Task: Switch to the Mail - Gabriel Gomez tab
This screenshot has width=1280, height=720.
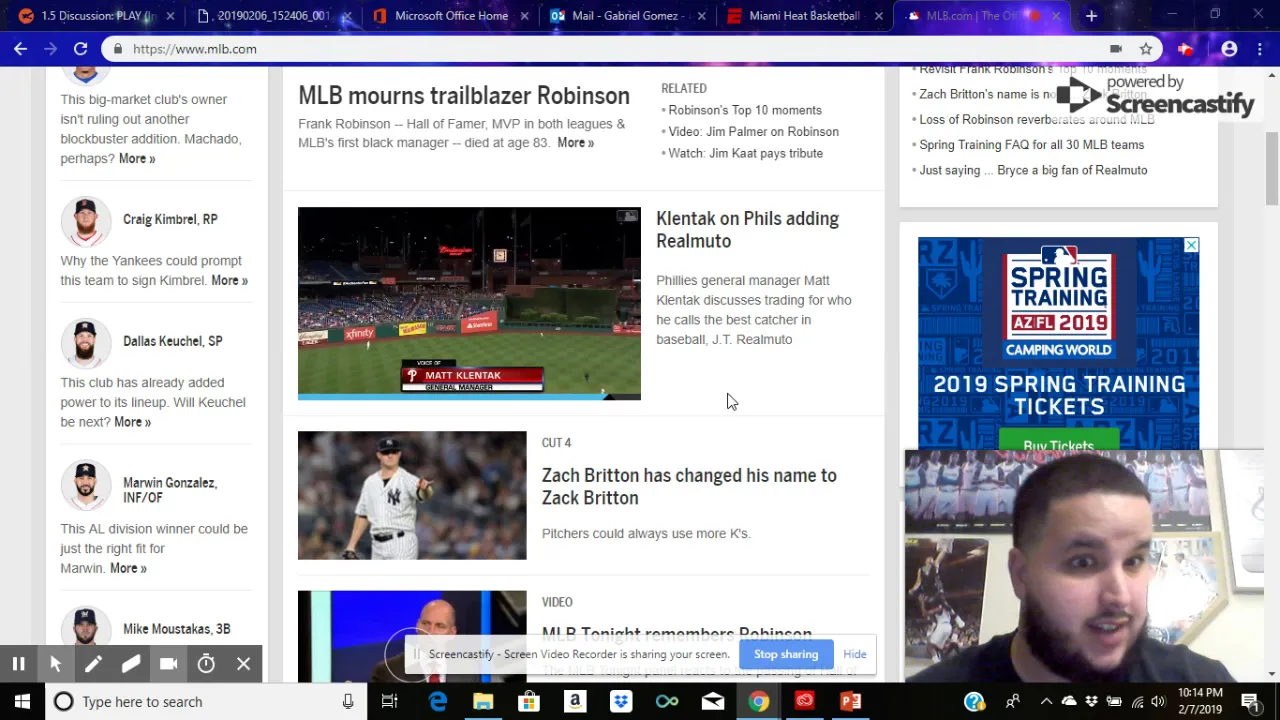Action: pyautogui.click(x=627, y=16)
